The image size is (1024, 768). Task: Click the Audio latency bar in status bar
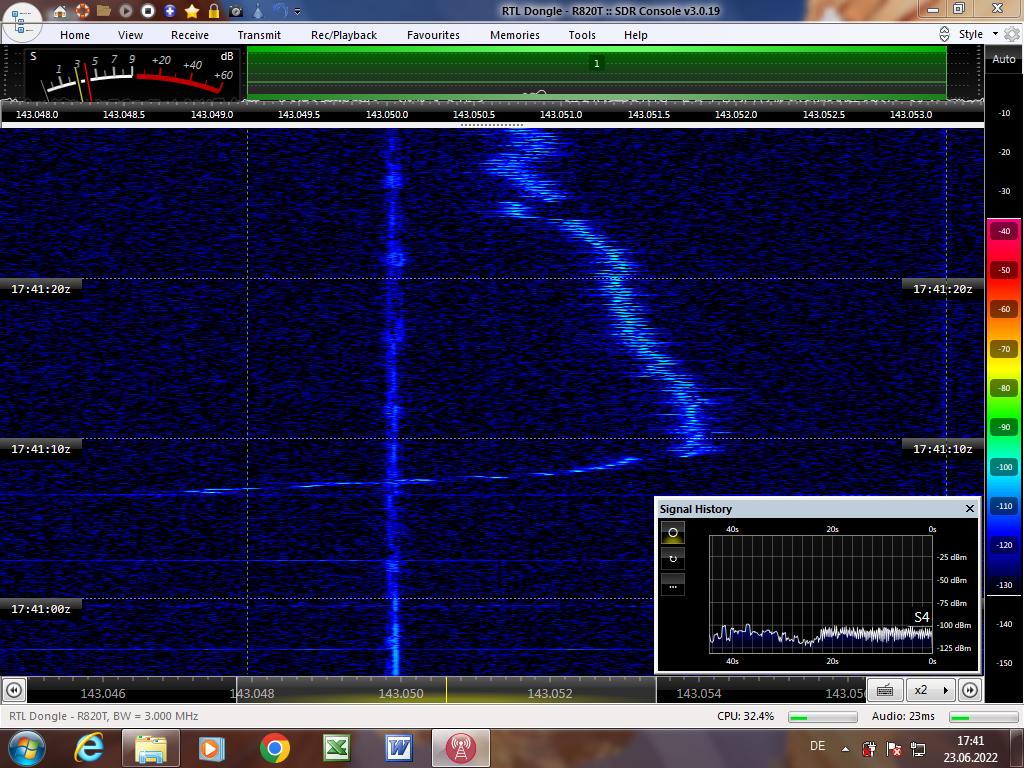point(984,717)
